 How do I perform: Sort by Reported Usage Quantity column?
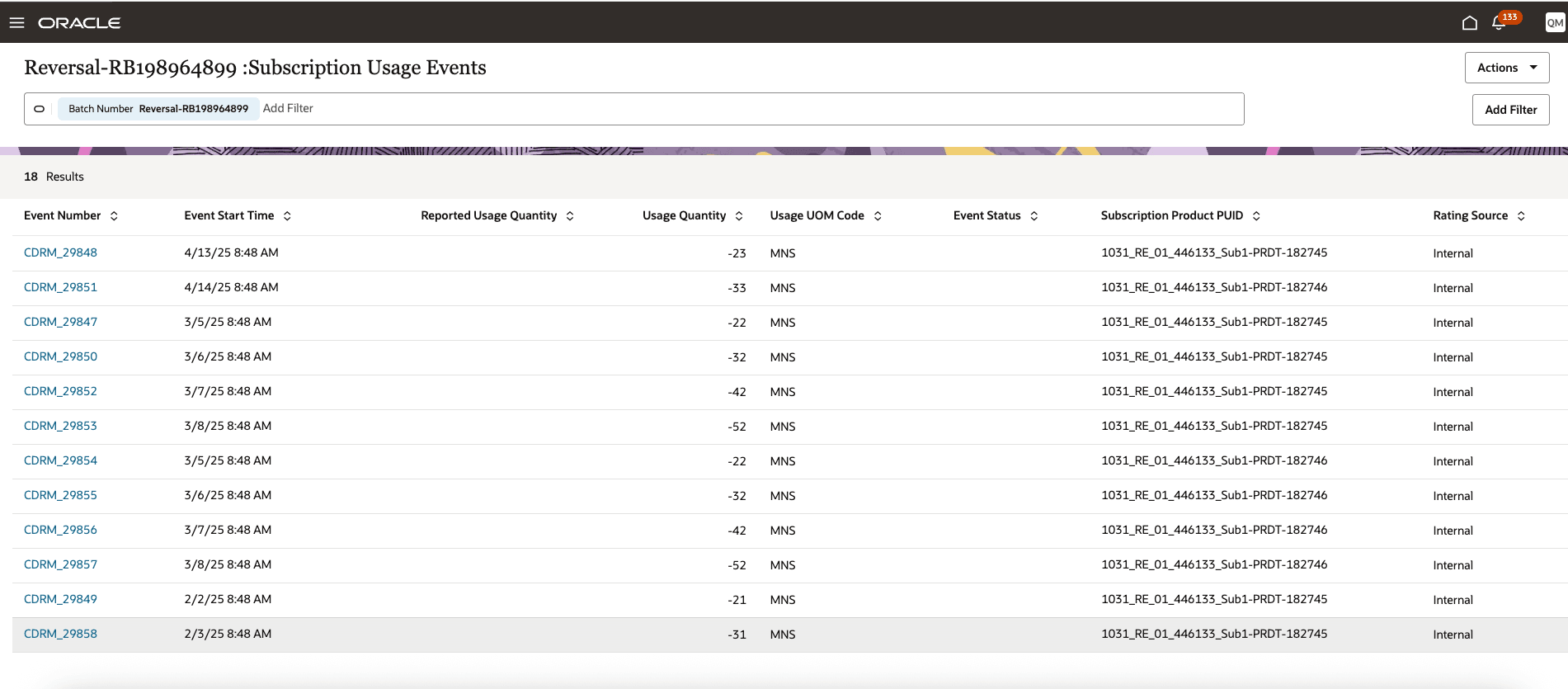coord(570,216)
